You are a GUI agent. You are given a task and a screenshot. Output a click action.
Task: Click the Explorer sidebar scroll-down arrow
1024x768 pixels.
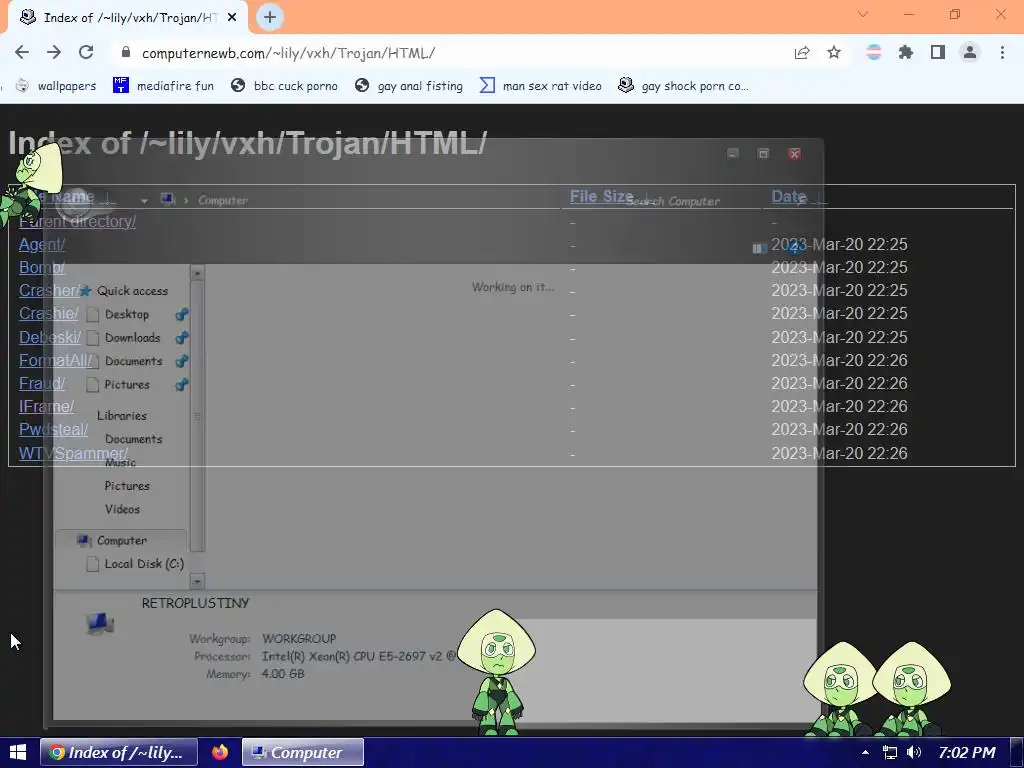[x=197, y=581]
